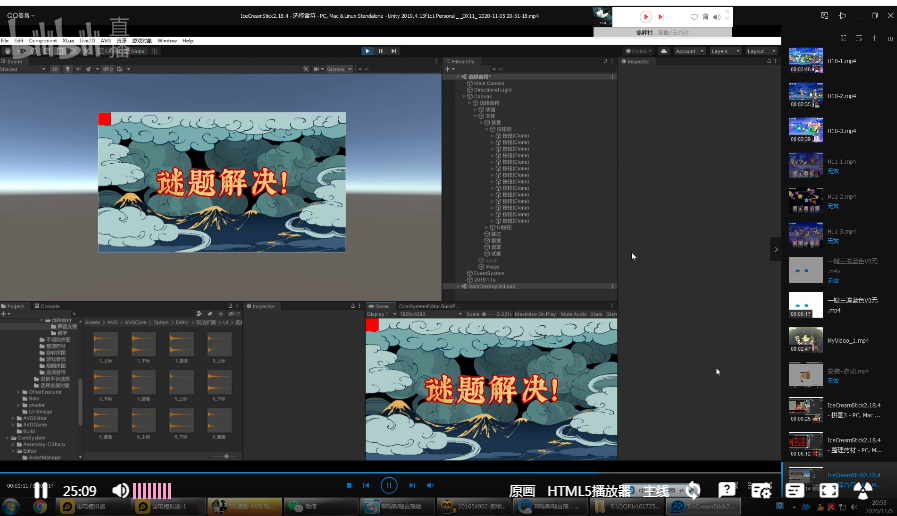Open the Game view resolution dropdown
897x516 pixels.
point(431,314)
